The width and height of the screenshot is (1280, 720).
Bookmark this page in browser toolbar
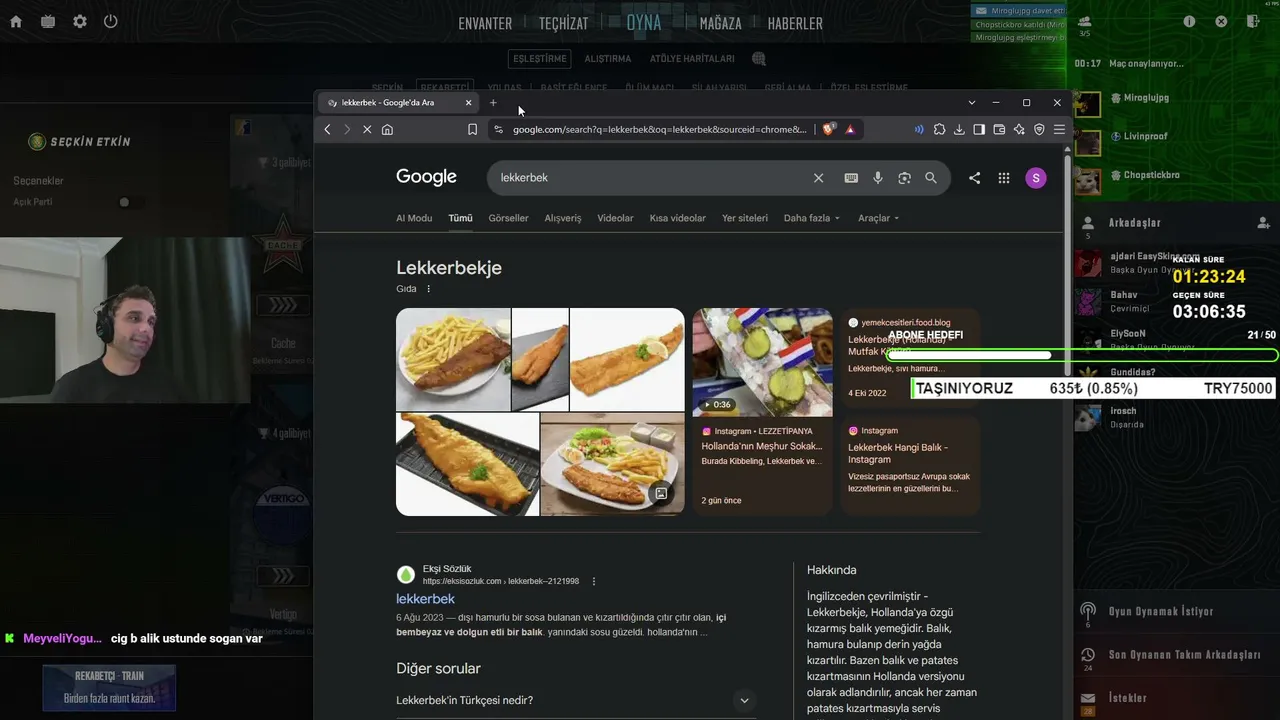point(473,129)
